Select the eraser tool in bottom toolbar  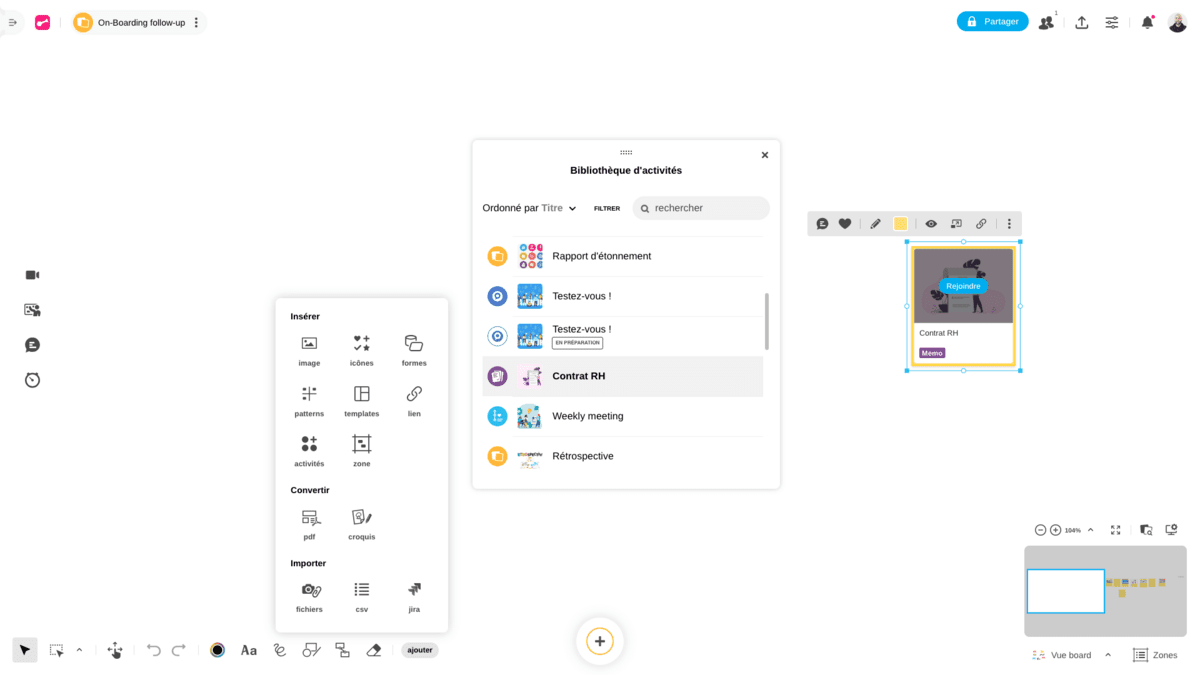coord(374,650)
